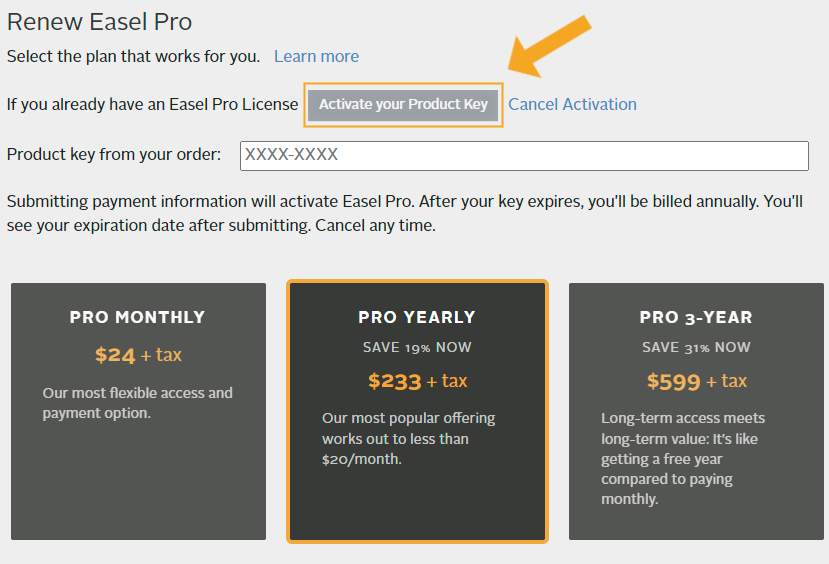Click the Save 19% Now label
This screenshot has height=564, width=829.
pos(417,347)
